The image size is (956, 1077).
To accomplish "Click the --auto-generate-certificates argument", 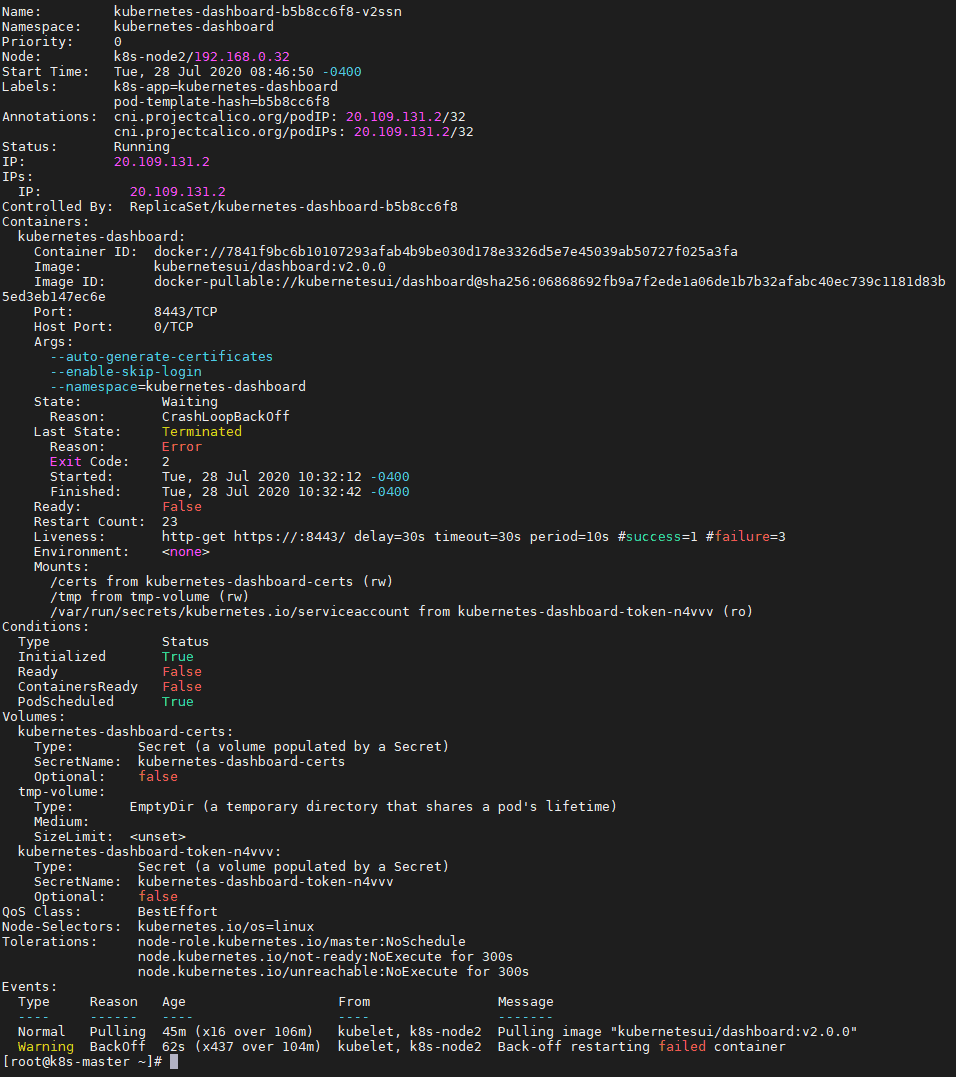I will [x=161, y=356].
